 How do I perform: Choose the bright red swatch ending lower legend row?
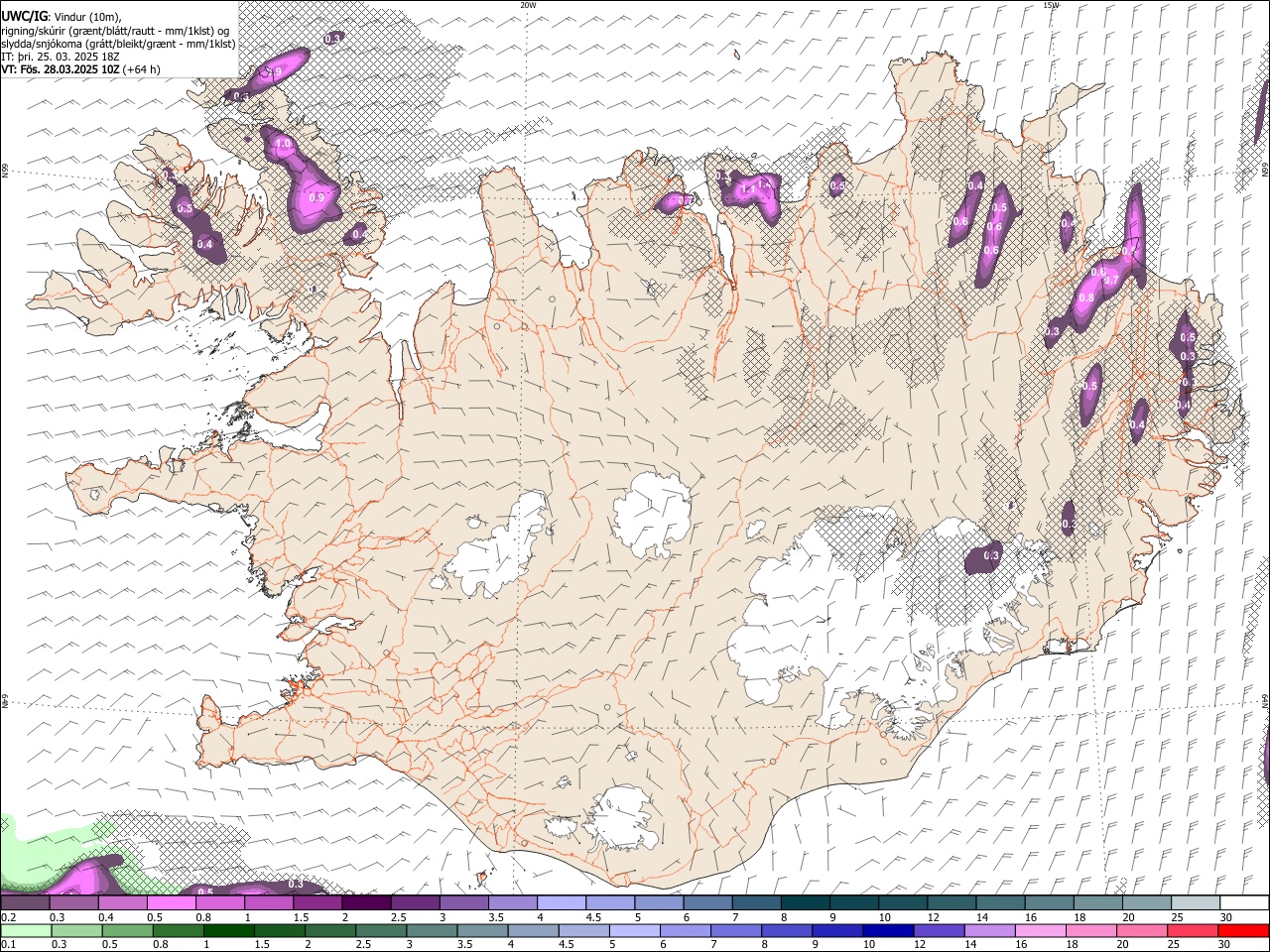tap(1244, 930)
